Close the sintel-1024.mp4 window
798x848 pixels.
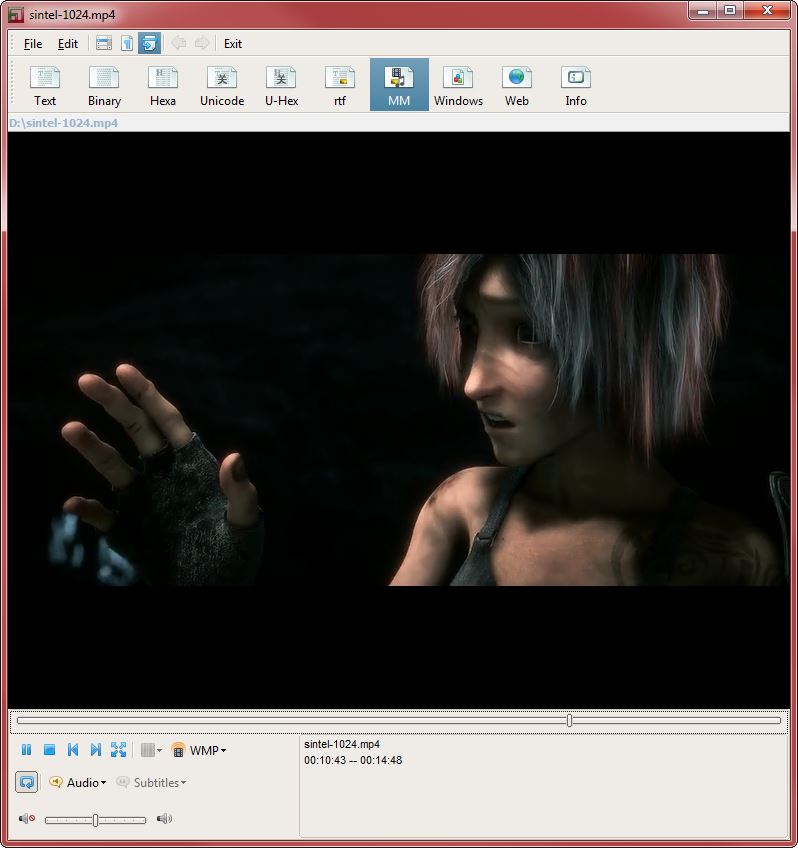[767, 11]
